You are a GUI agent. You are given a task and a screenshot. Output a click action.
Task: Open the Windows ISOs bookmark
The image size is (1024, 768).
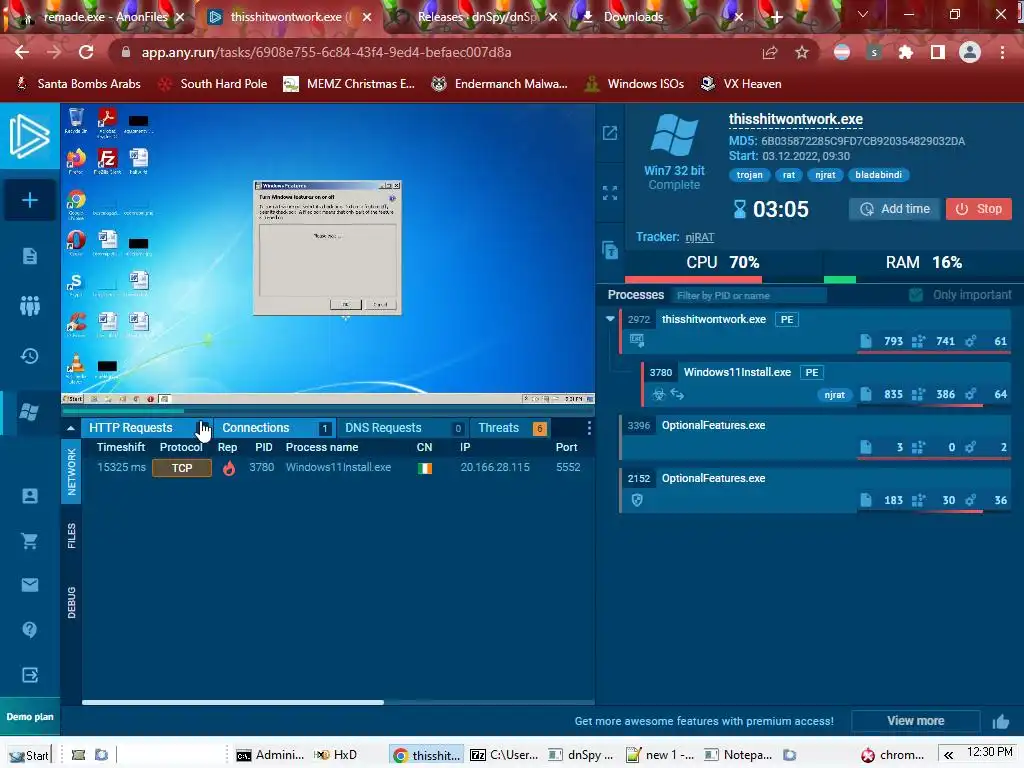[634, 84]
